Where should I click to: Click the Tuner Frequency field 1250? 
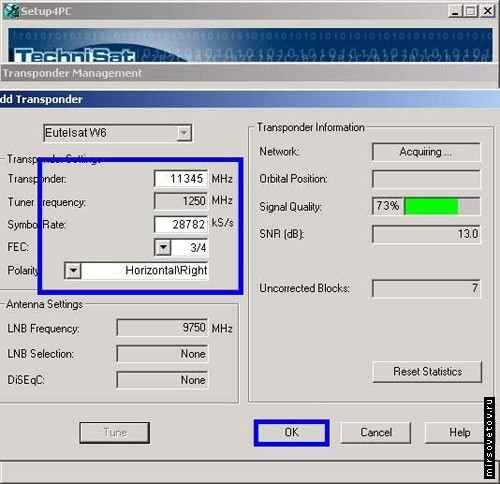pos(181,201)
